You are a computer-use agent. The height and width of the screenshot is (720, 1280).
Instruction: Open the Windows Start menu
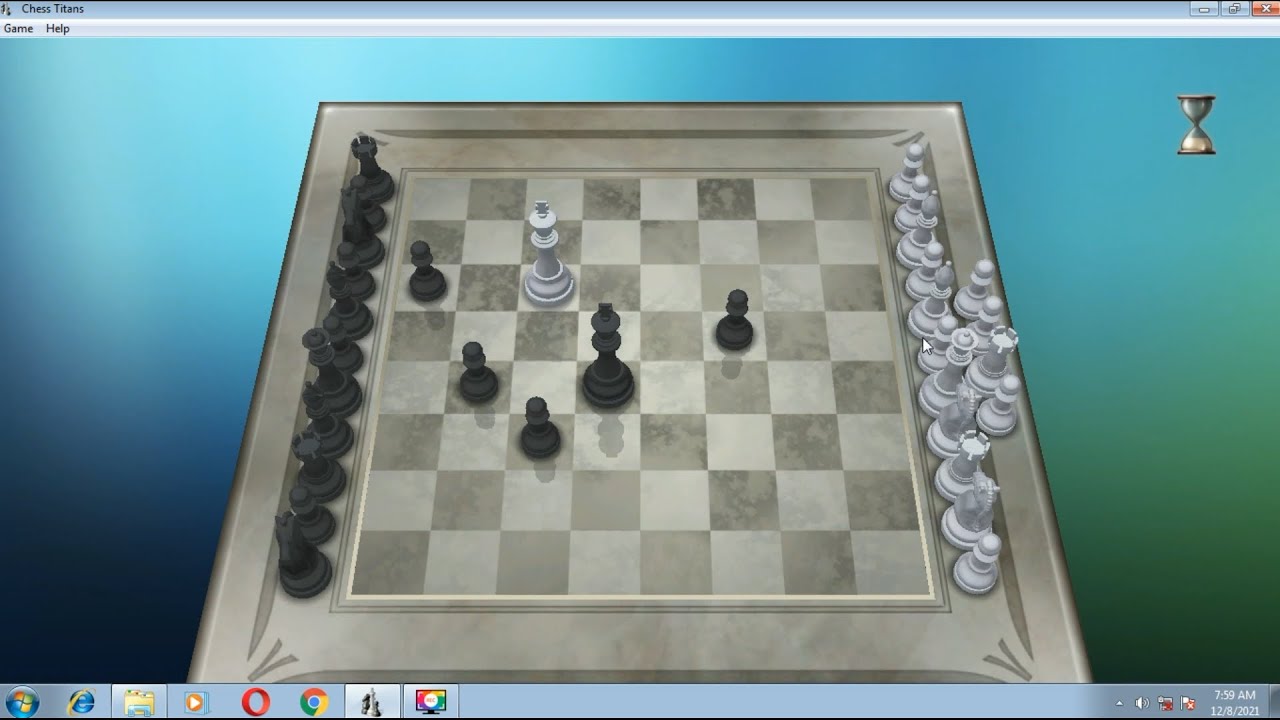coord(22,702)
